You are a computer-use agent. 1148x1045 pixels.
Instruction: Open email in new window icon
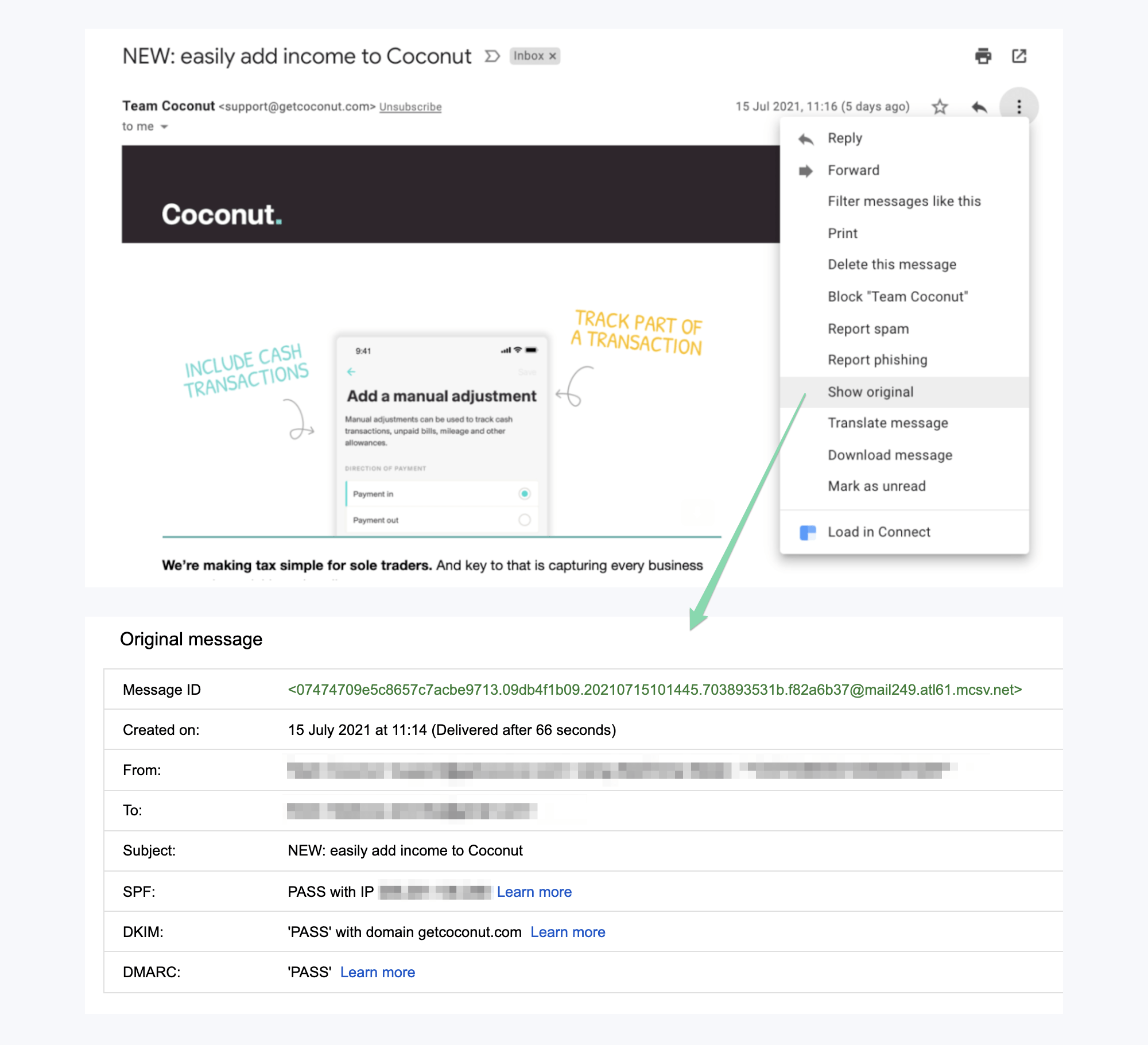(x=1019, y=56)
